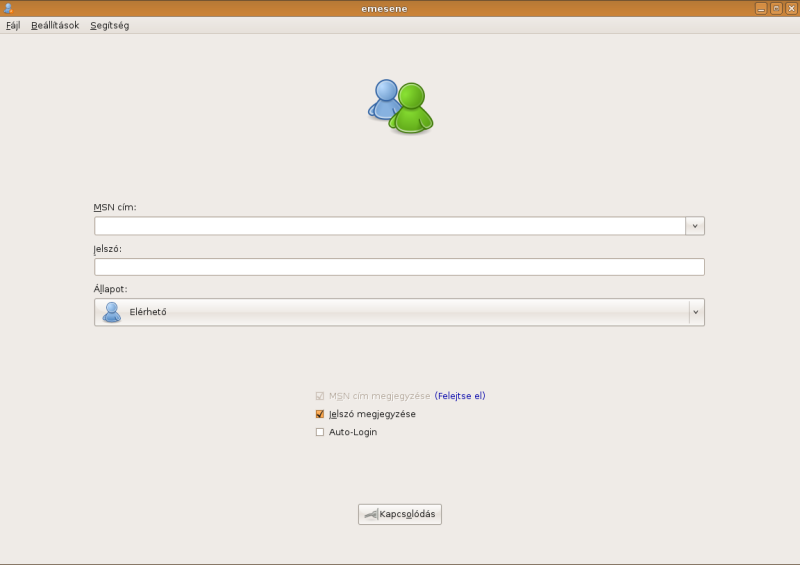Toggle MSN cím megjegyzése checkbox

[320, 396]
